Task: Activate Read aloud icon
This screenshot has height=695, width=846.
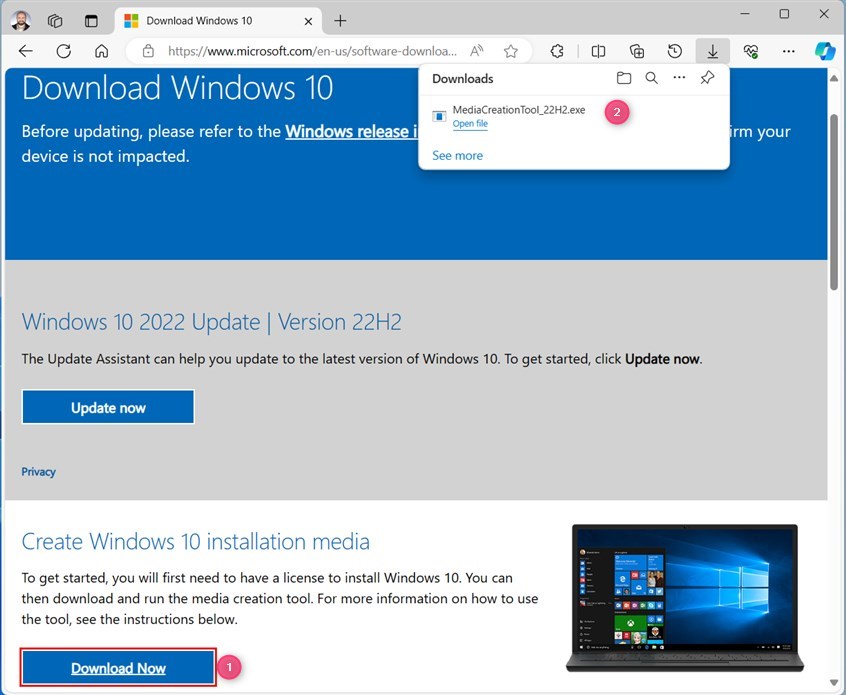Action: [476, 51]
